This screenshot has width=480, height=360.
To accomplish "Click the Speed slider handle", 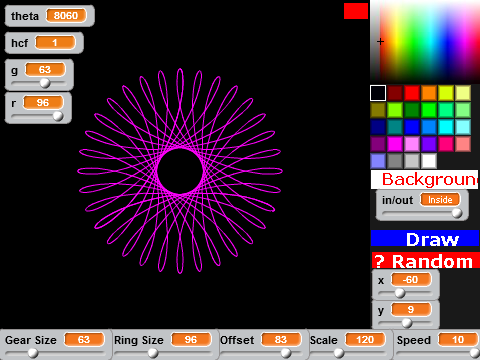I will (474, 353).
